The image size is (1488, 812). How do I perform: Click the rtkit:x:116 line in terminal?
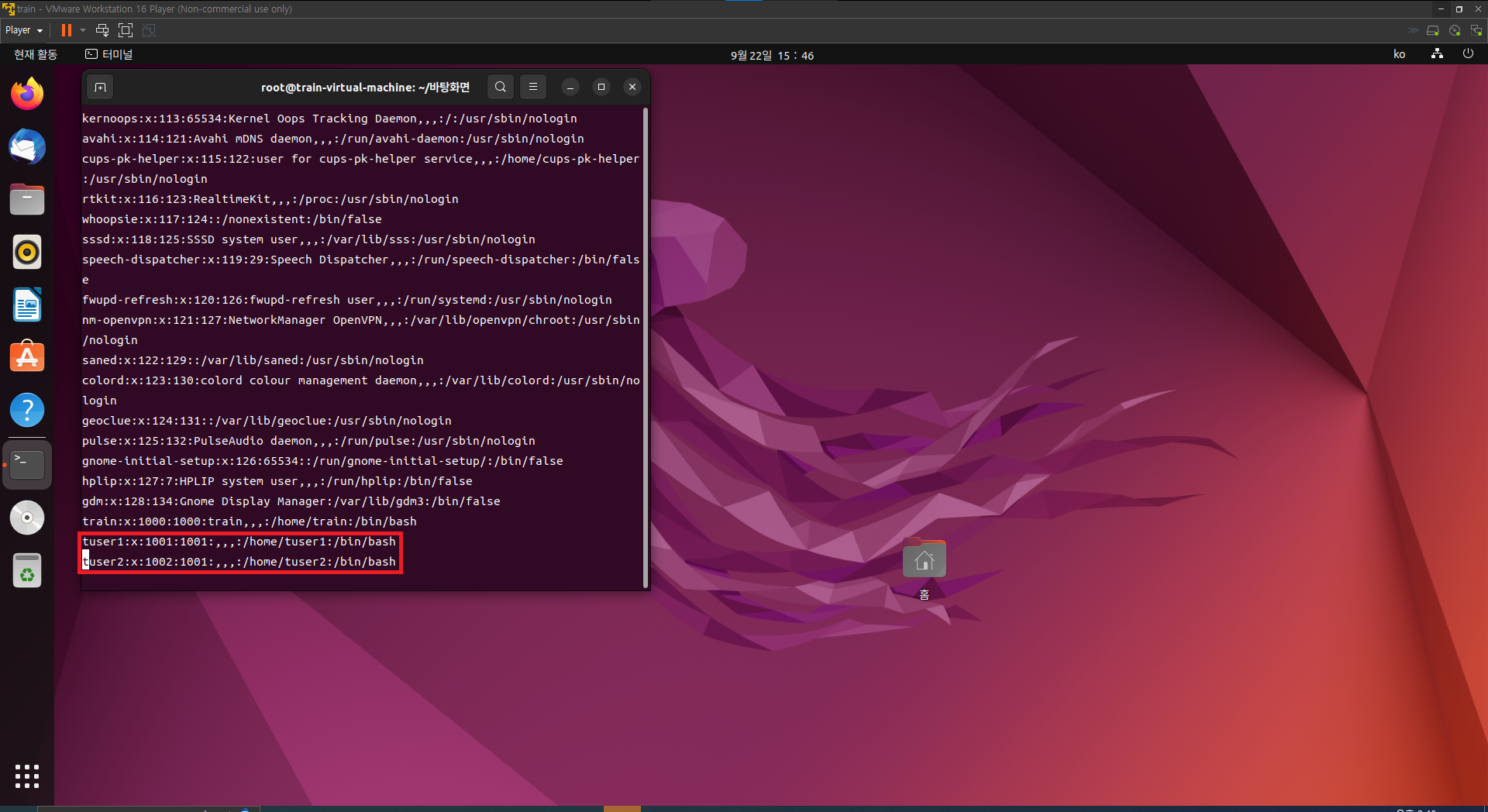click(x=270, y=199)
